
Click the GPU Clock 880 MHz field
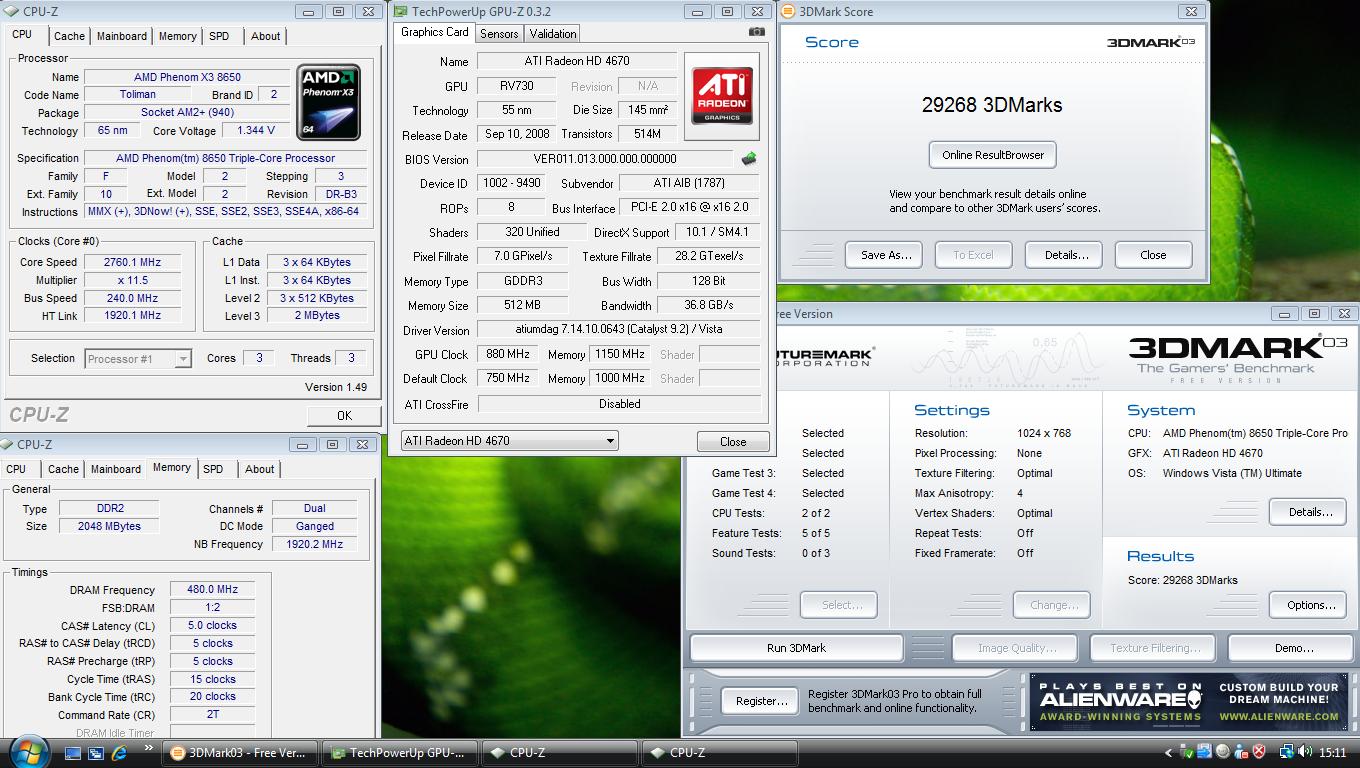pyautogui.click(x=507, y=354)
